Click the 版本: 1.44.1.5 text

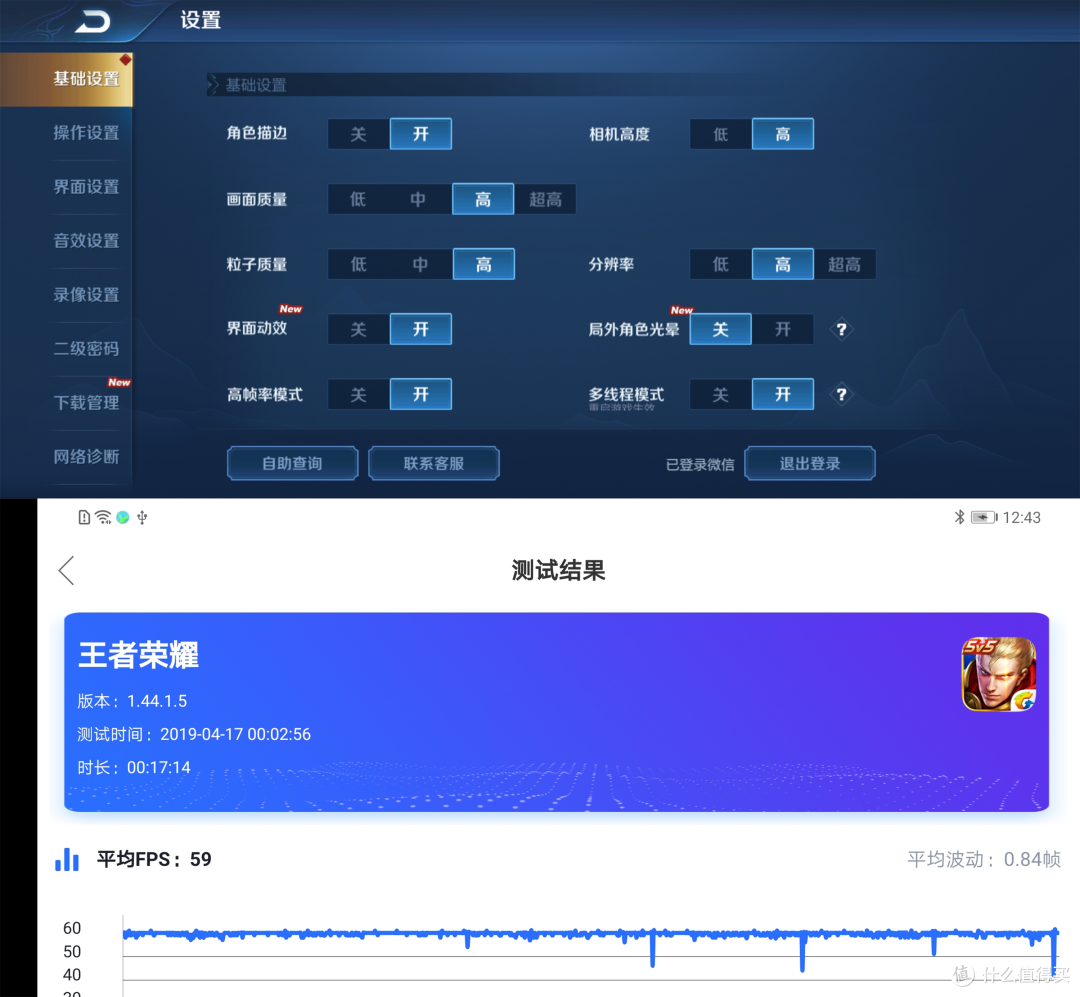132,701
